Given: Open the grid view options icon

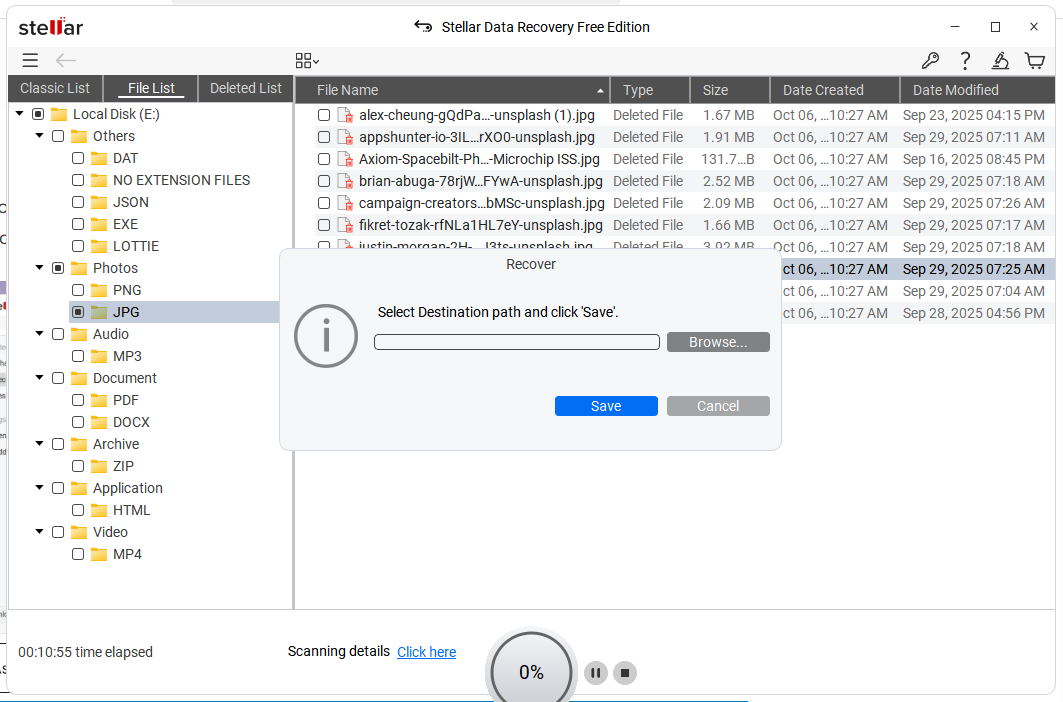Looking at the screenshot, I should 306,61.
